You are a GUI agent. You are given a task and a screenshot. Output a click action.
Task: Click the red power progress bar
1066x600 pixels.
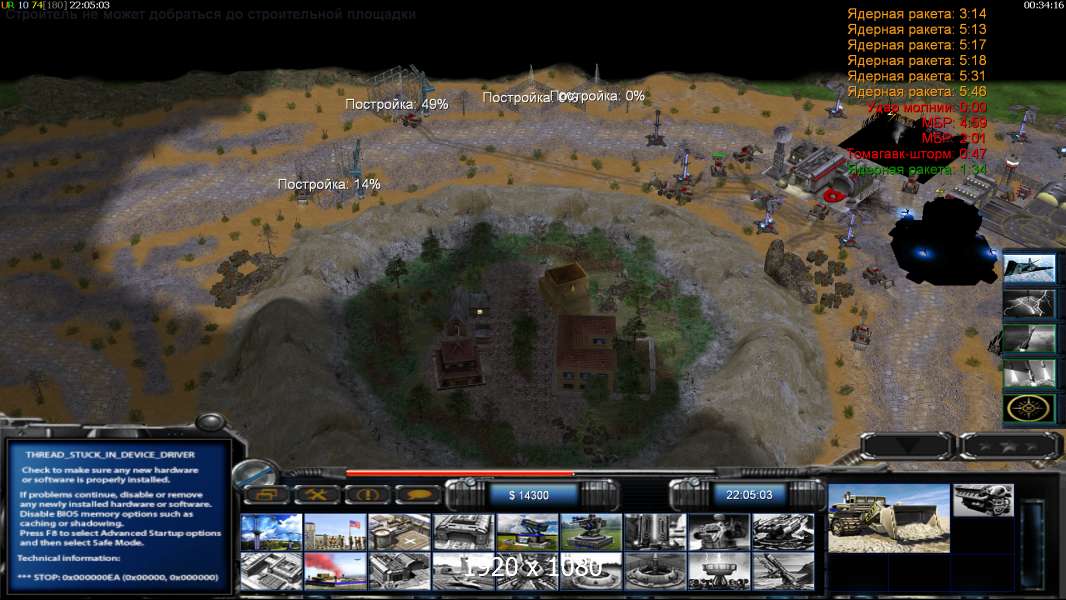[x=460, y=473]
